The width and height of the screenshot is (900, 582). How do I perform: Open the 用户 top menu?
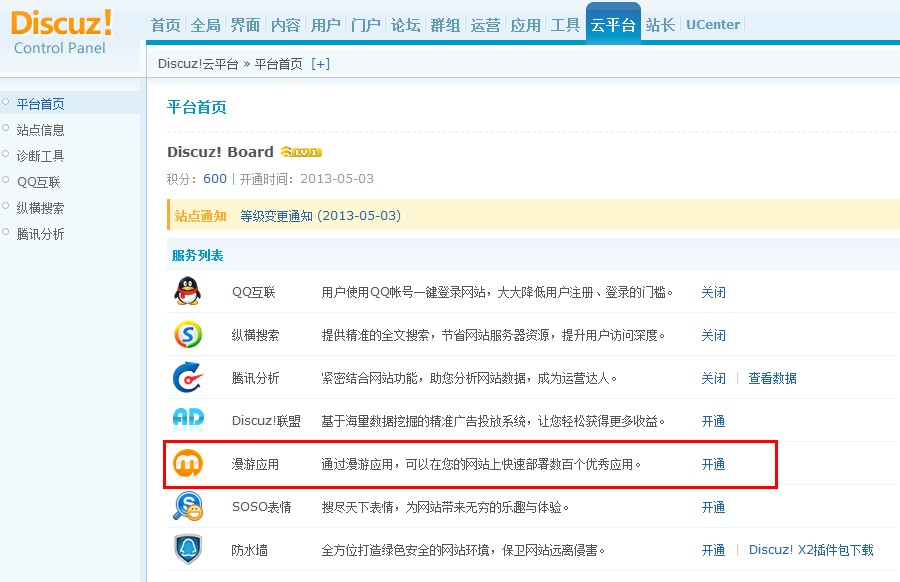coord(325,25)
